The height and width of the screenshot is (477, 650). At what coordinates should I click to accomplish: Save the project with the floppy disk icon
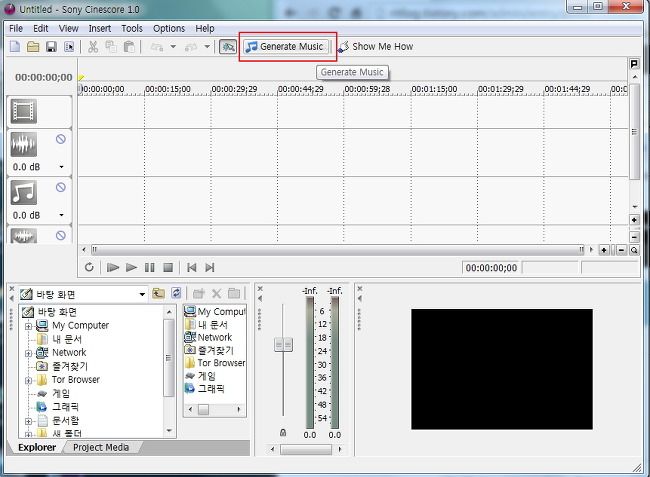coord(51,46)
